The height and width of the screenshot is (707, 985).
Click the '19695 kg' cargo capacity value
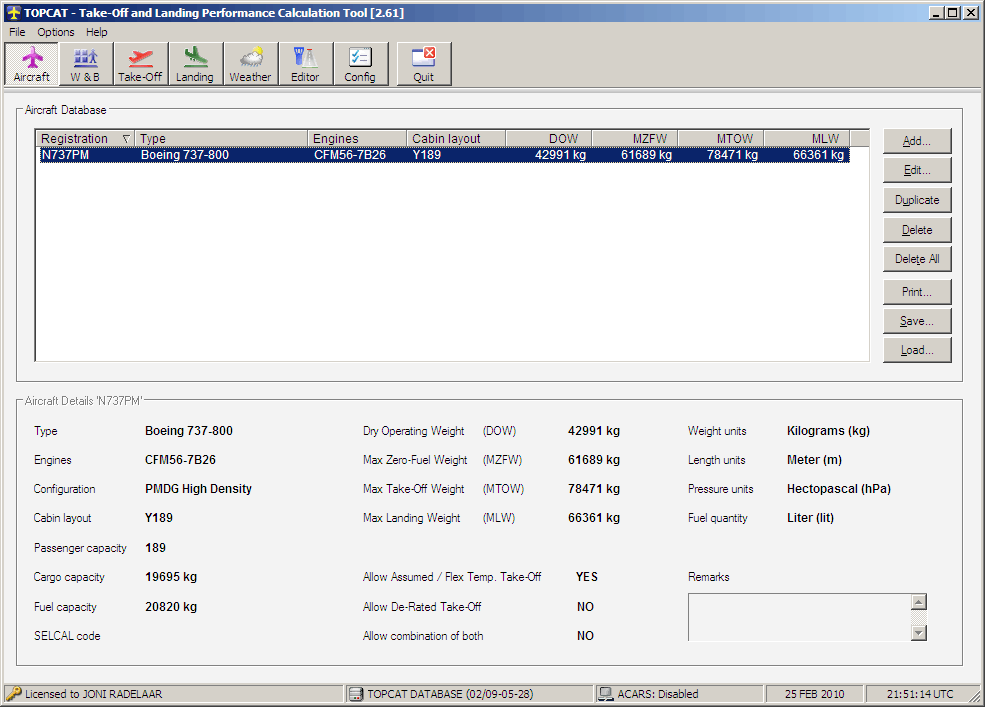(171, 577)
